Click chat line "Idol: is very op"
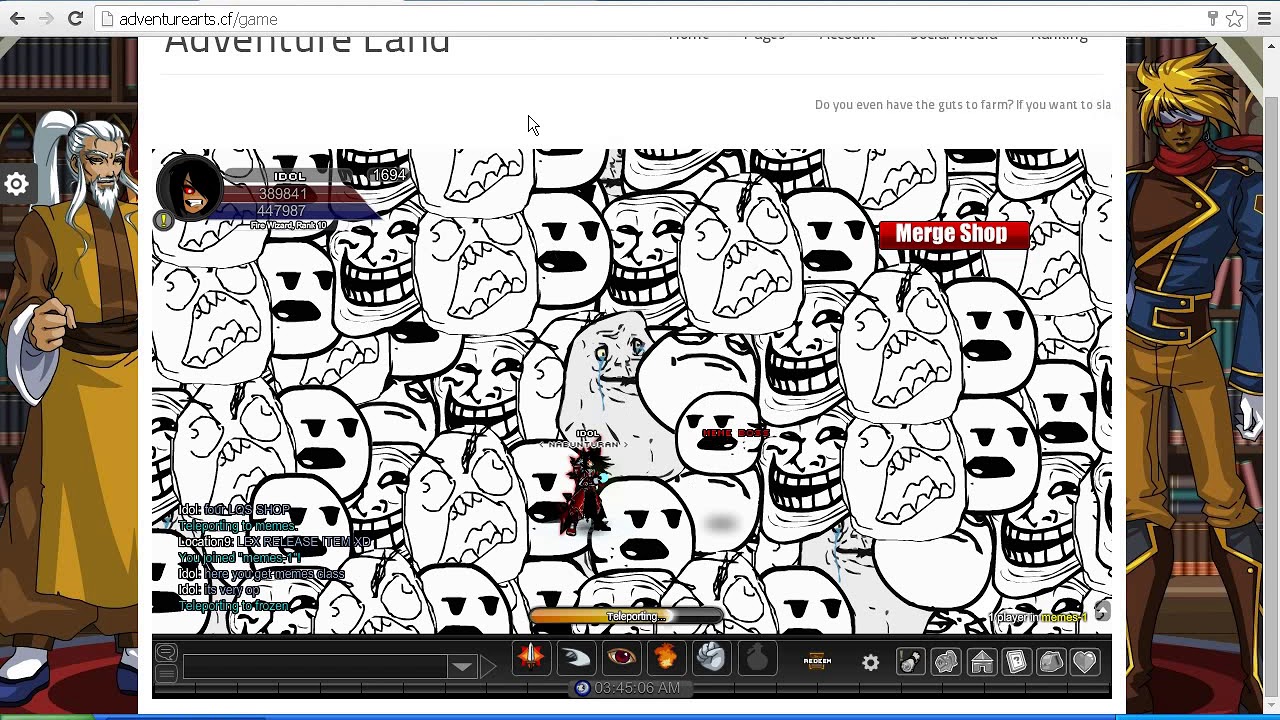 219,590
